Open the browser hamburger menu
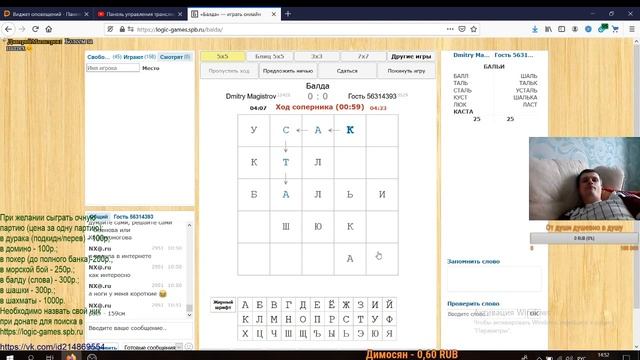640x360 pixels. pyautogui.click(x=631, y=29)
